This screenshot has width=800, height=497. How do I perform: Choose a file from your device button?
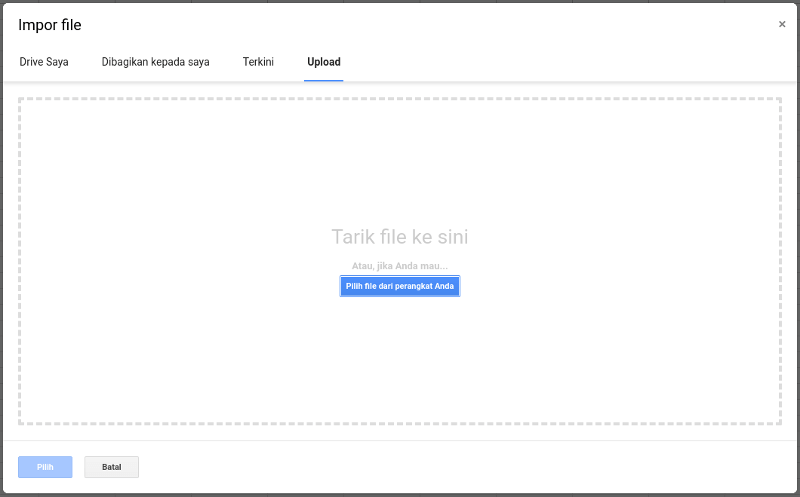[400, 286]
